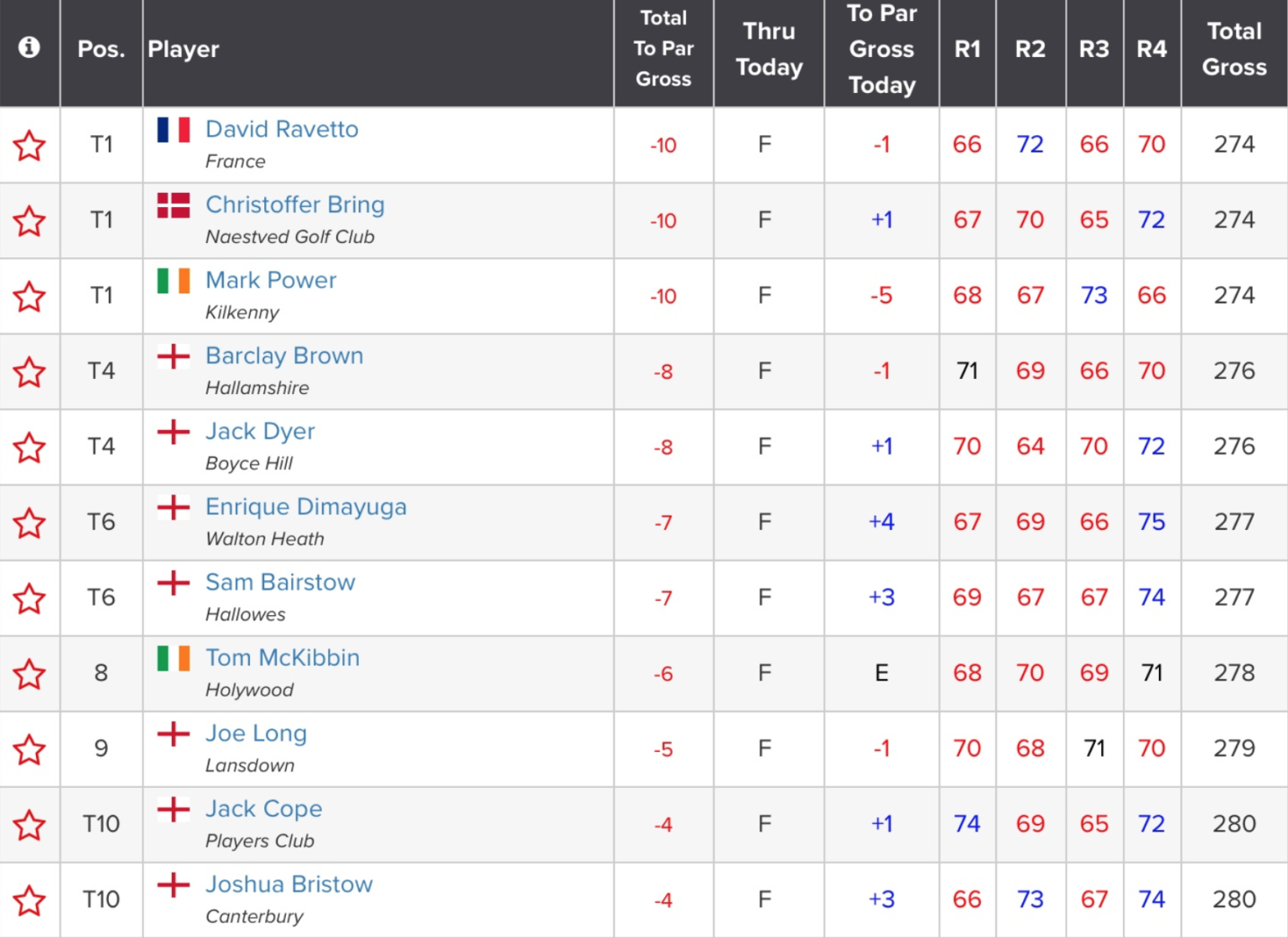This screenshot has height=938, width=1288.
Task: Click the Denmark flag beside Christoffer Bring
Action: tap(174, 205)
